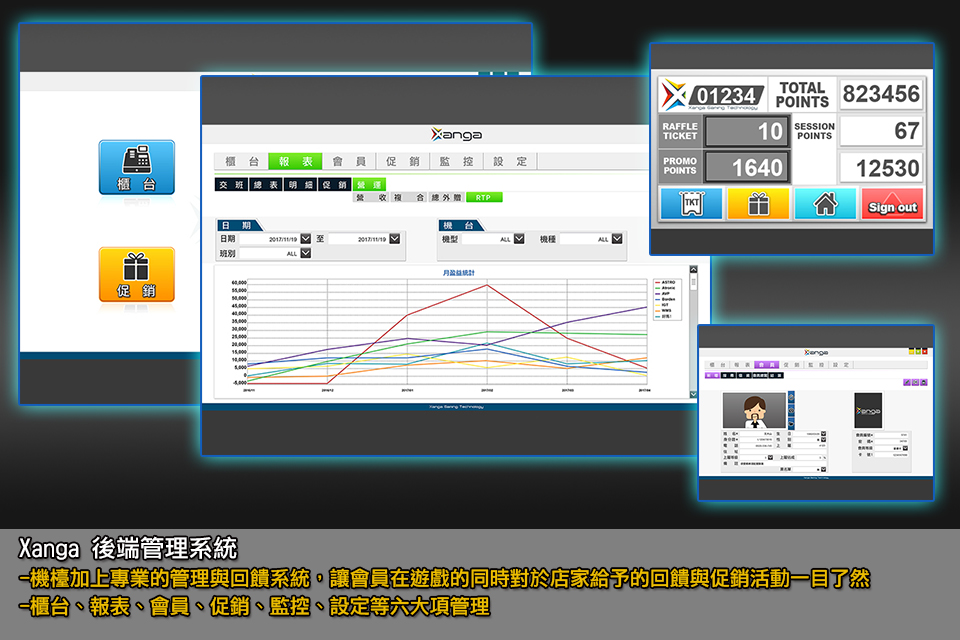
Task: Open the 總表 sub-tab
Action: (266, 184)
